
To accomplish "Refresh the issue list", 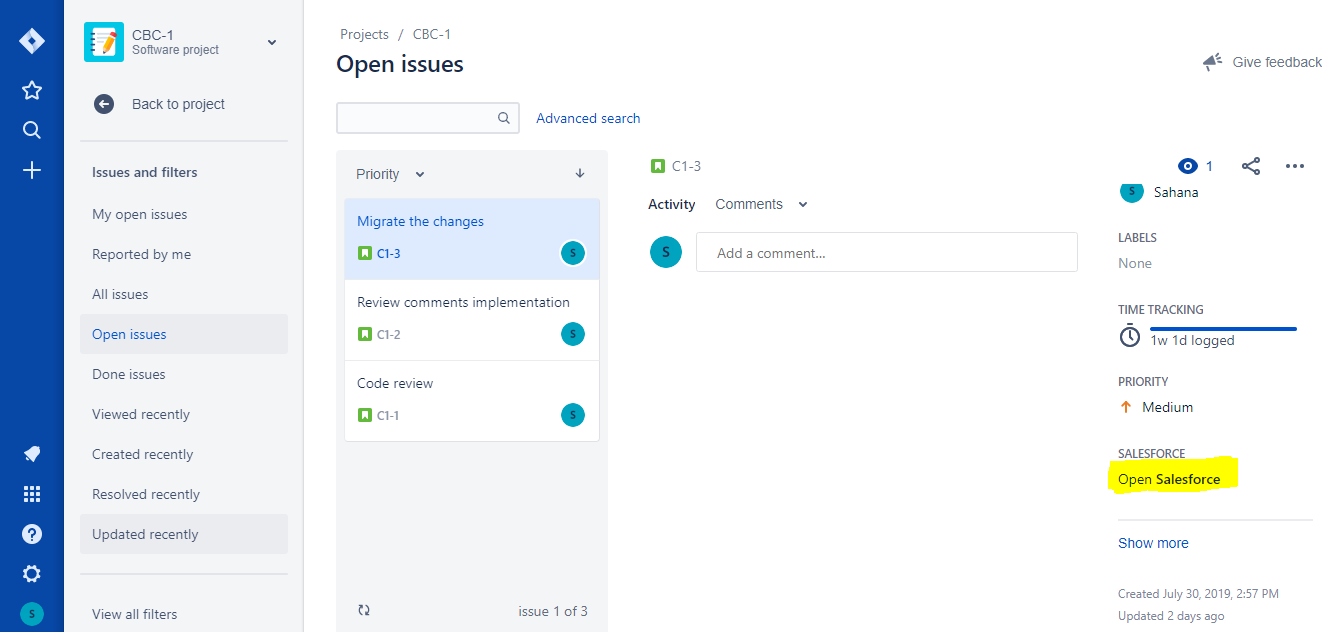I will [363, 610].
